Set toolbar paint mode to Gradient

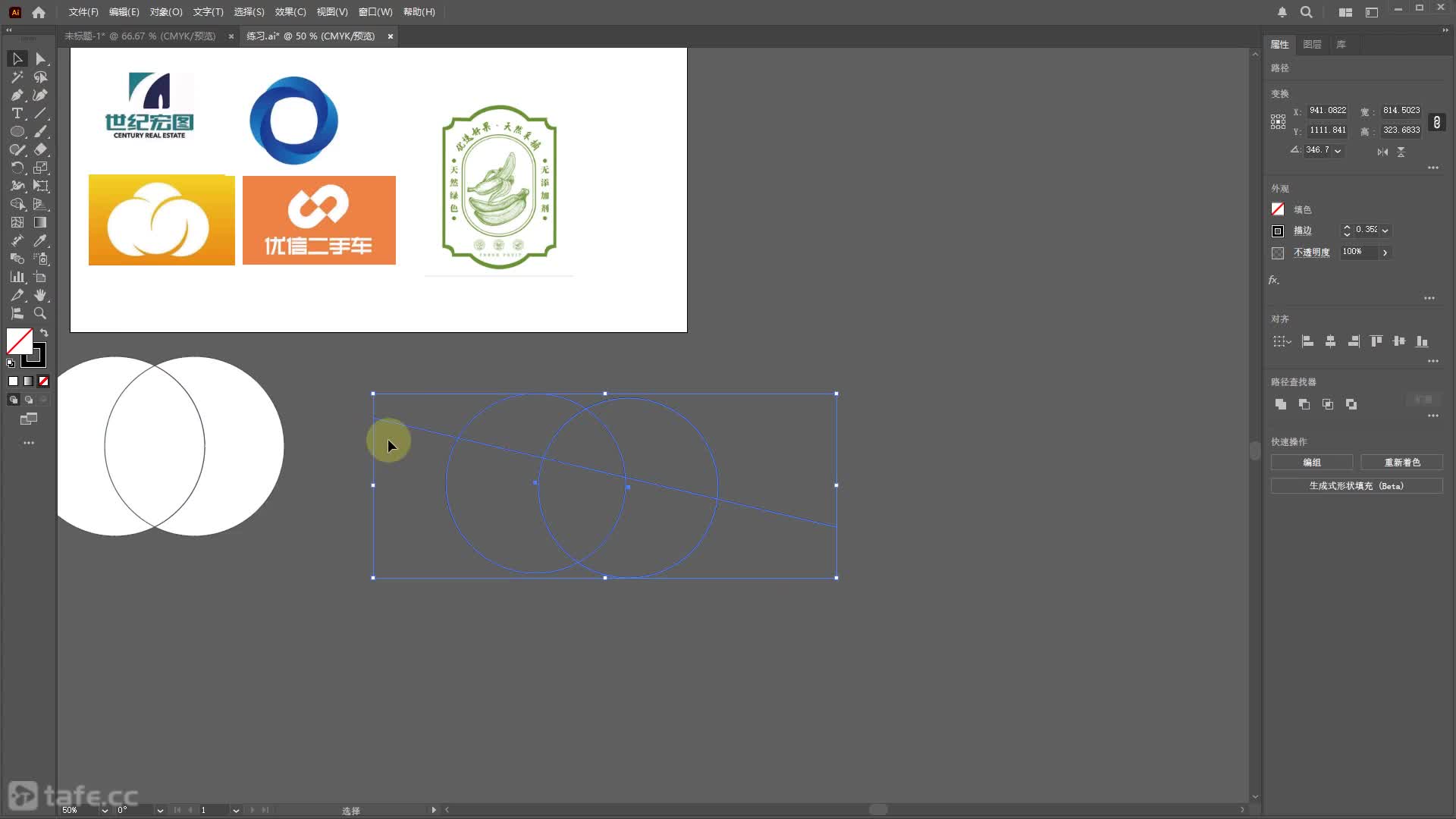point(28,381)
